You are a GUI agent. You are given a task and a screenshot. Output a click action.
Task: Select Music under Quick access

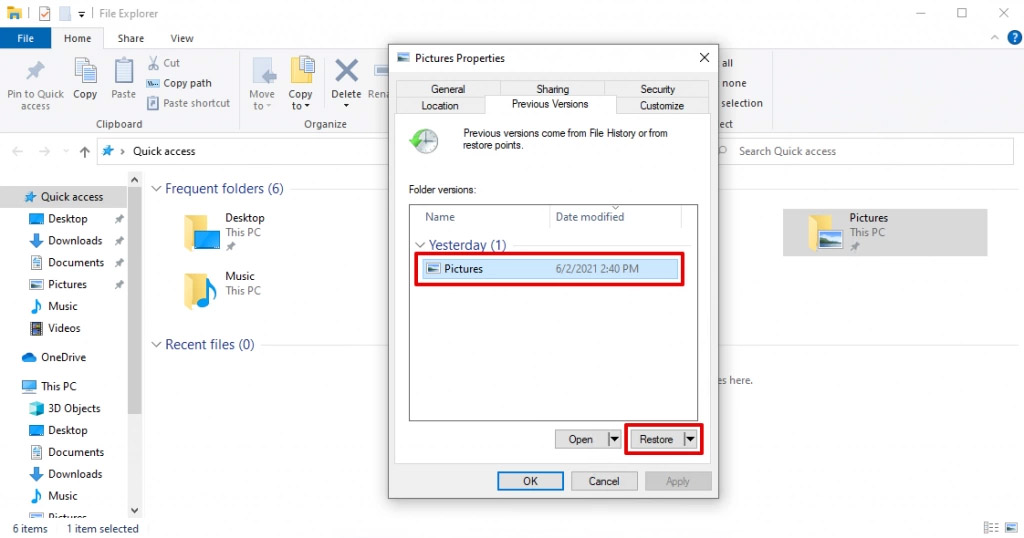[x=62, y=306]
